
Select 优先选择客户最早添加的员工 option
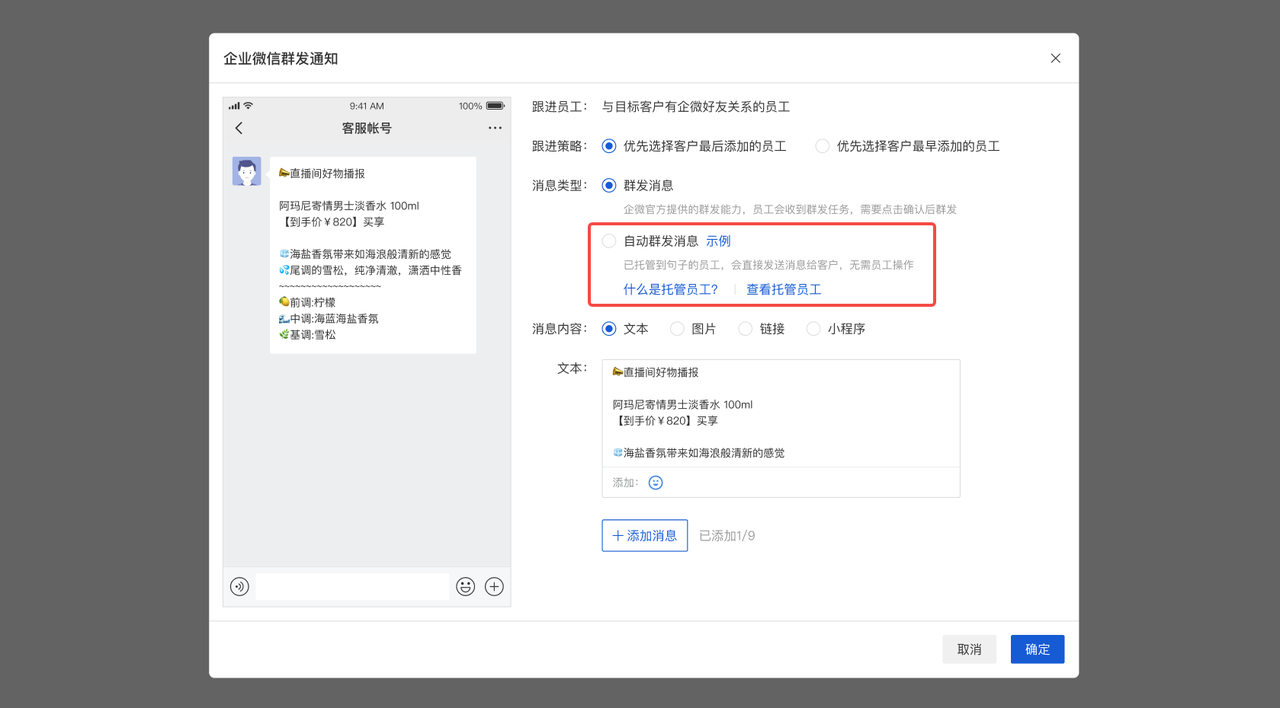pyautogui.click(x=822, y=146)
